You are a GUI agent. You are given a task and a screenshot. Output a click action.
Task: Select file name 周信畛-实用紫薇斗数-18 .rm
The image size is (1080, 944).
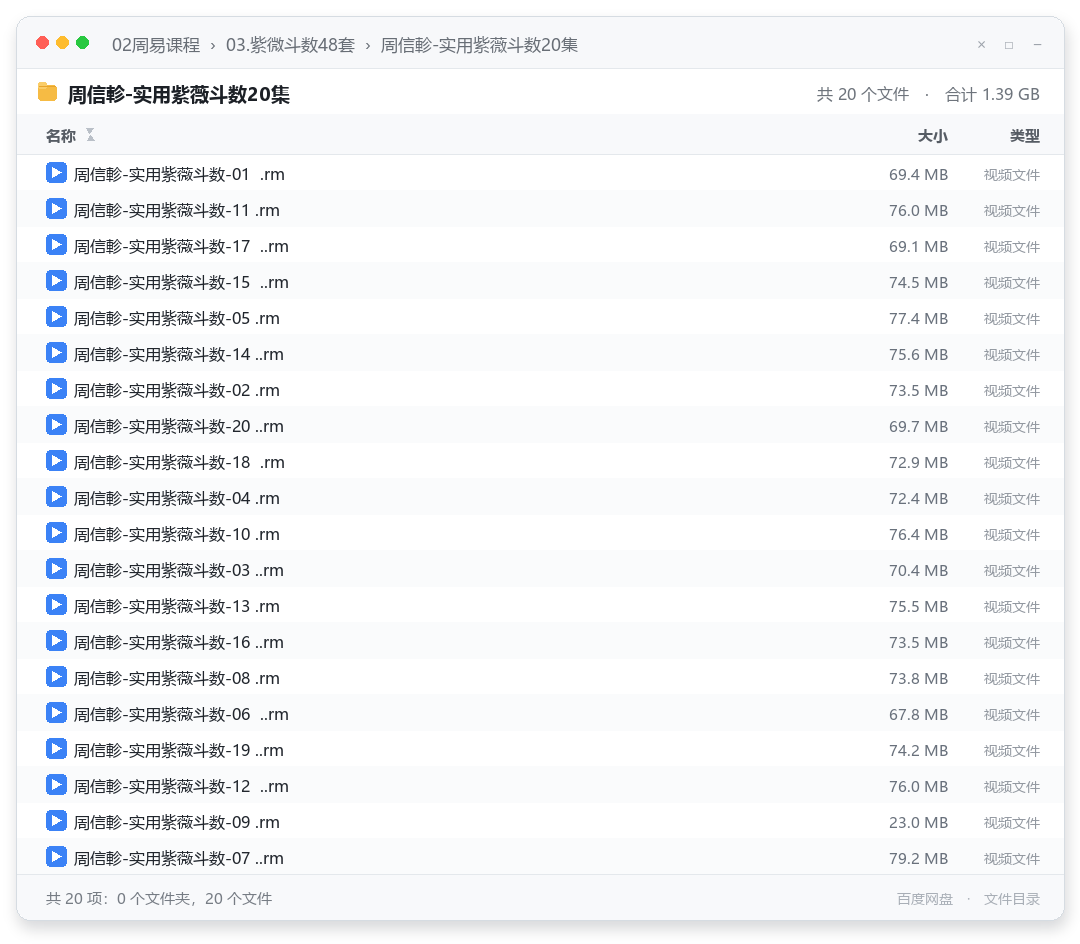179,462
